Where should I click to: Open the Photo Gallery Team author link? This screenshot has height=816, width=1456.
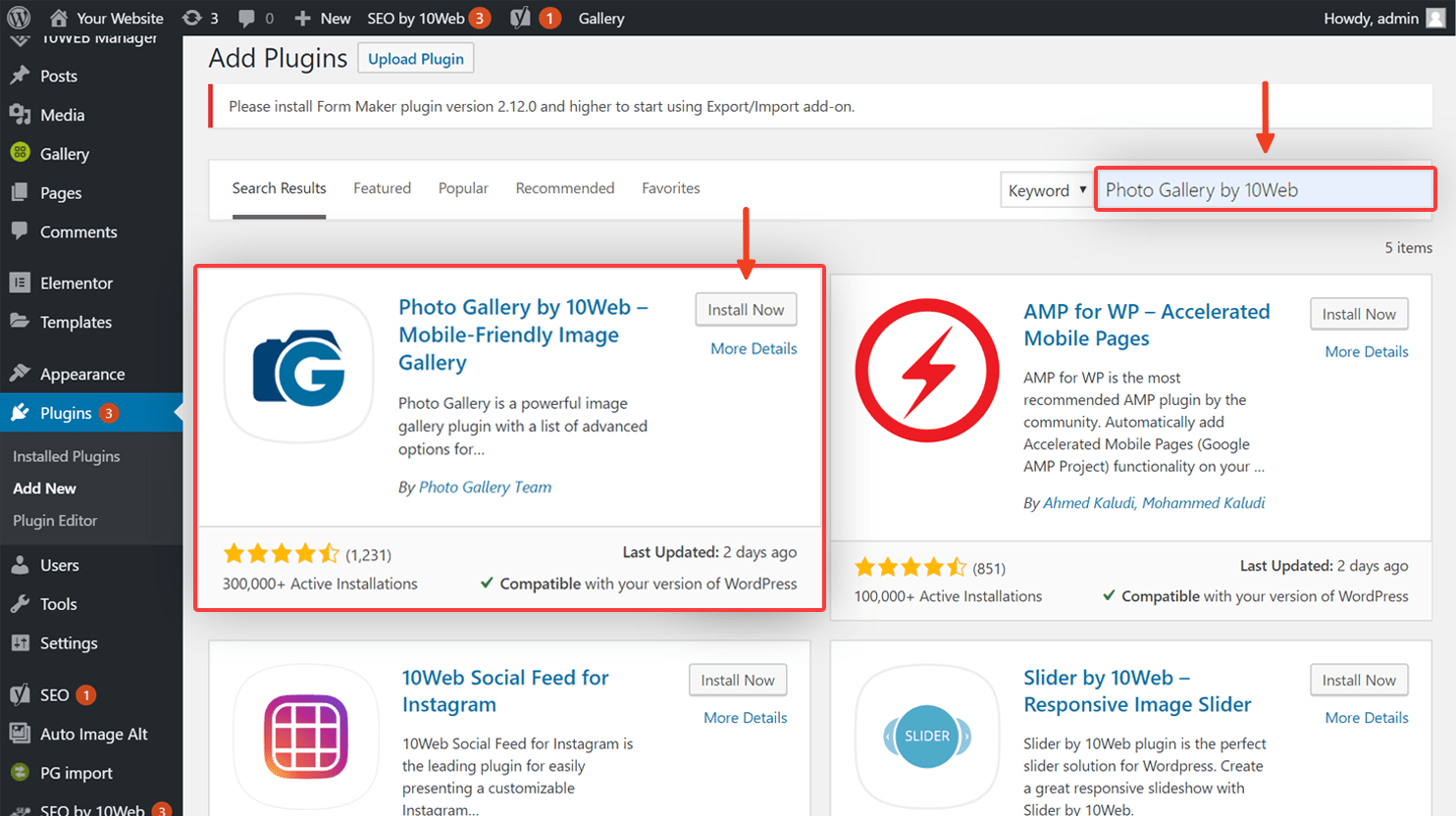pos(485,486)
